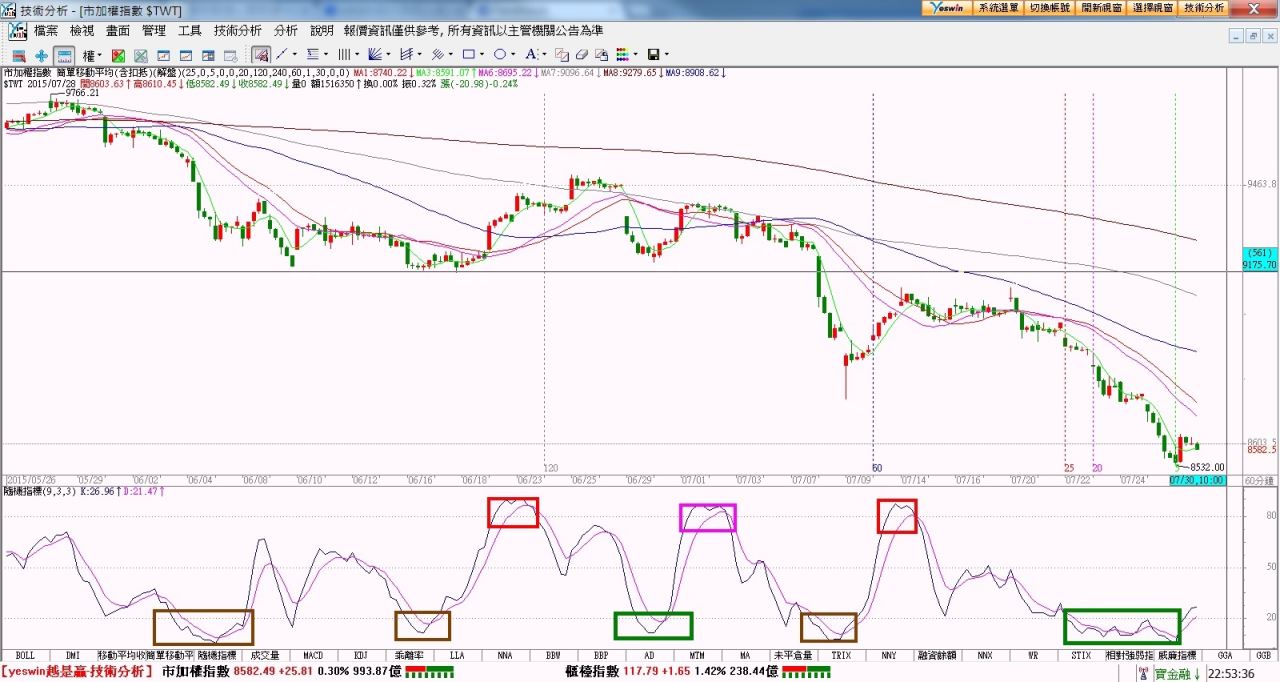Viewport: 1280px width, 682px height.
Task: Toggle the chart layout view button
Action: [x=64, y=55]
